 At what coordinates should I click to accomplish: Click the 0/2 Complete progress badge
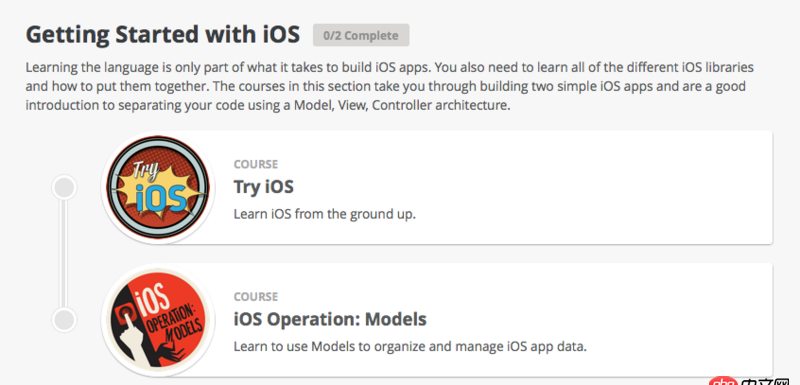point(361,35)
